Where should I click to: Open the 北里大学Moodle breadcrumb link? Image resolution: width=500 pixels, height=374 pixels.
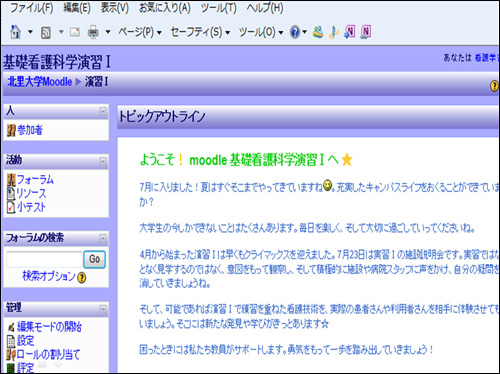[40, 82]
